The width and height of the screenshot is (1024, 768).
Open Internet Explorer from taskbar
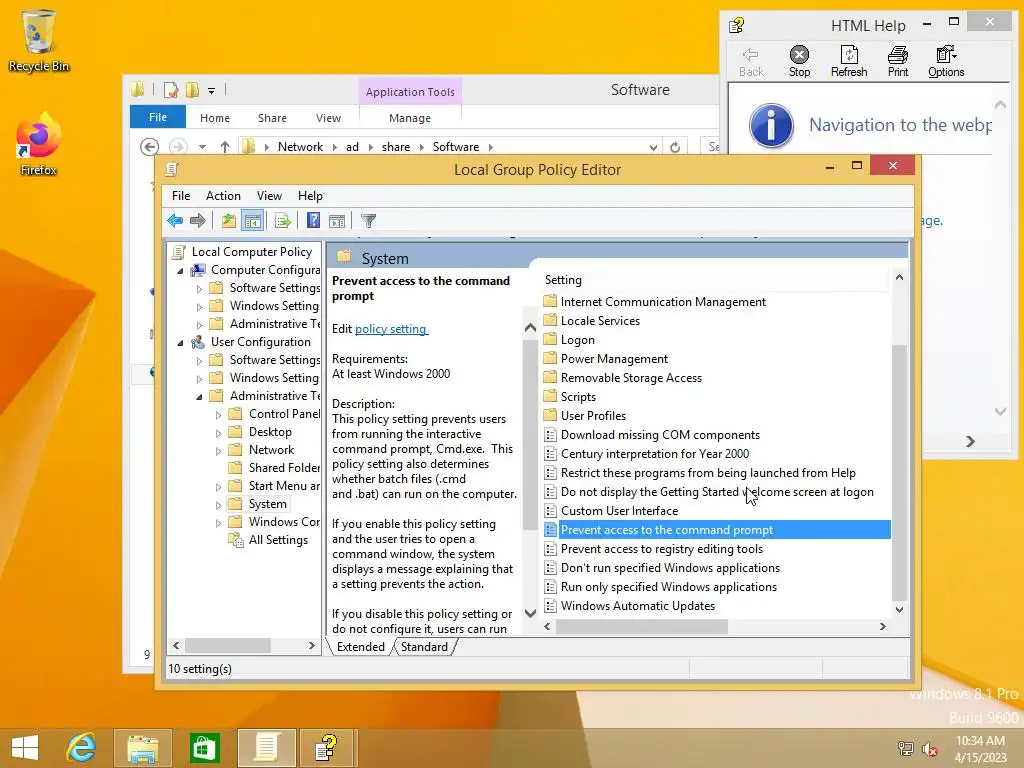pyautogui.click(x=81, y=748)
